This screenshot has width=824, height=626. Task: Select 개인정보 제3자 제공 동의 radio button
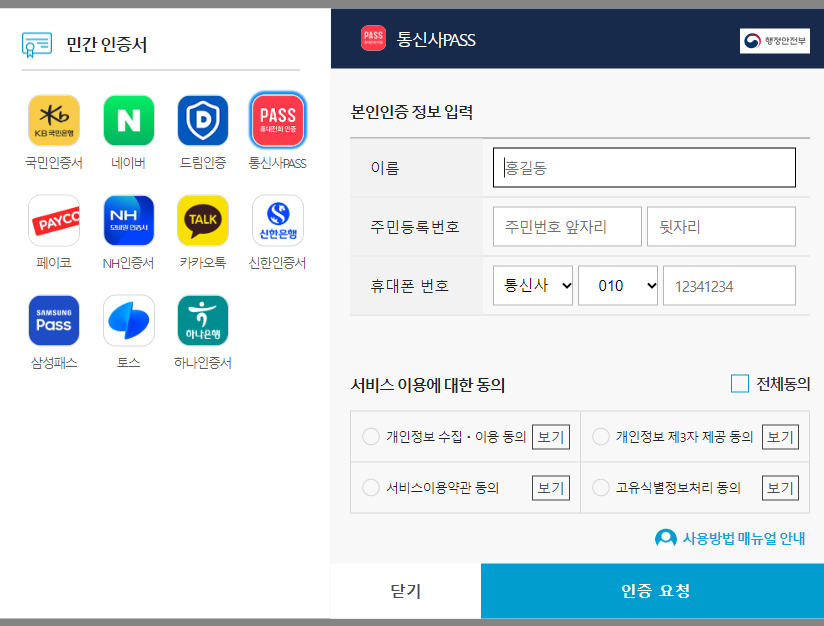601,436
